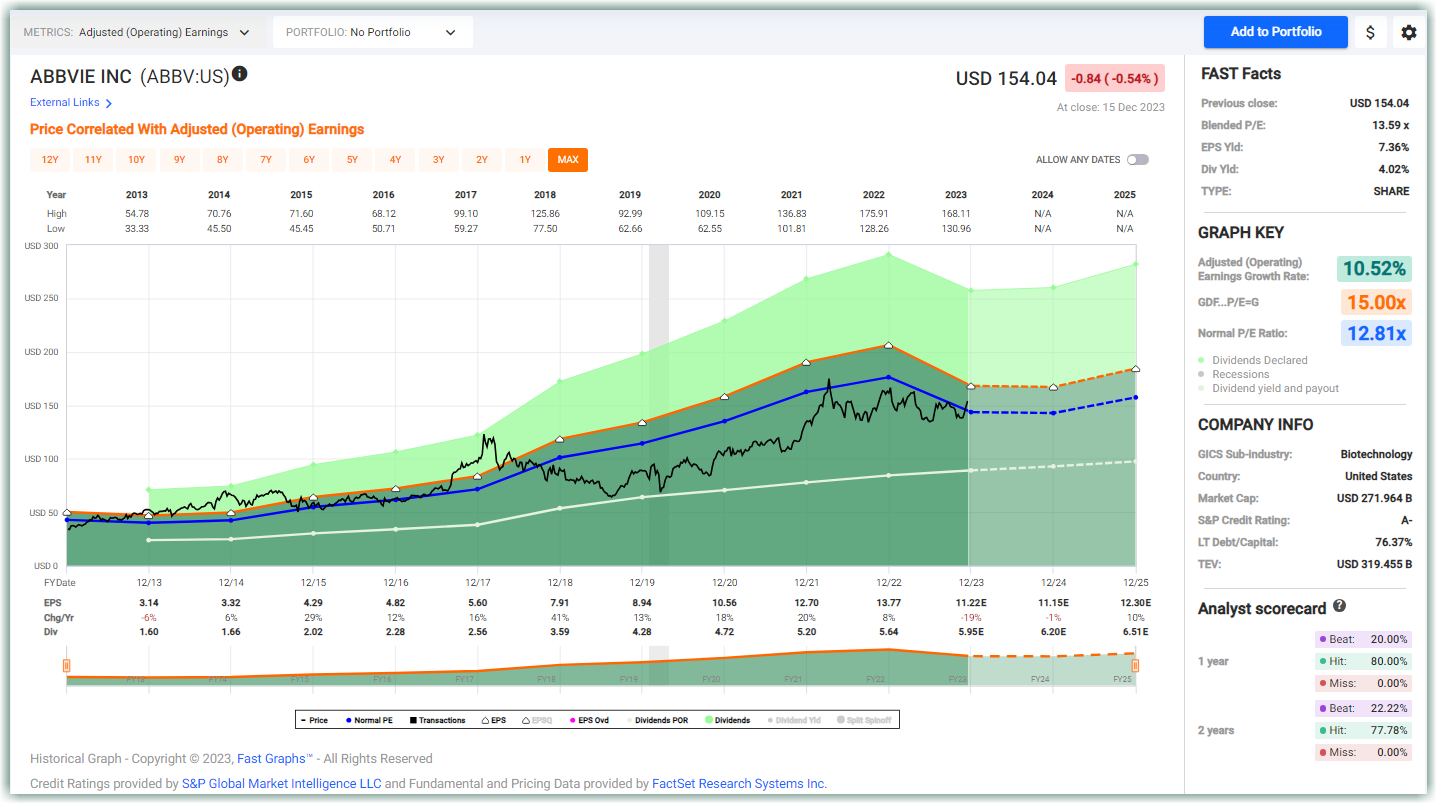Image resolution: width=1437 pixels, height=804 pixels.
Task: Expand the External Links chevron
Action: [108, 102]
